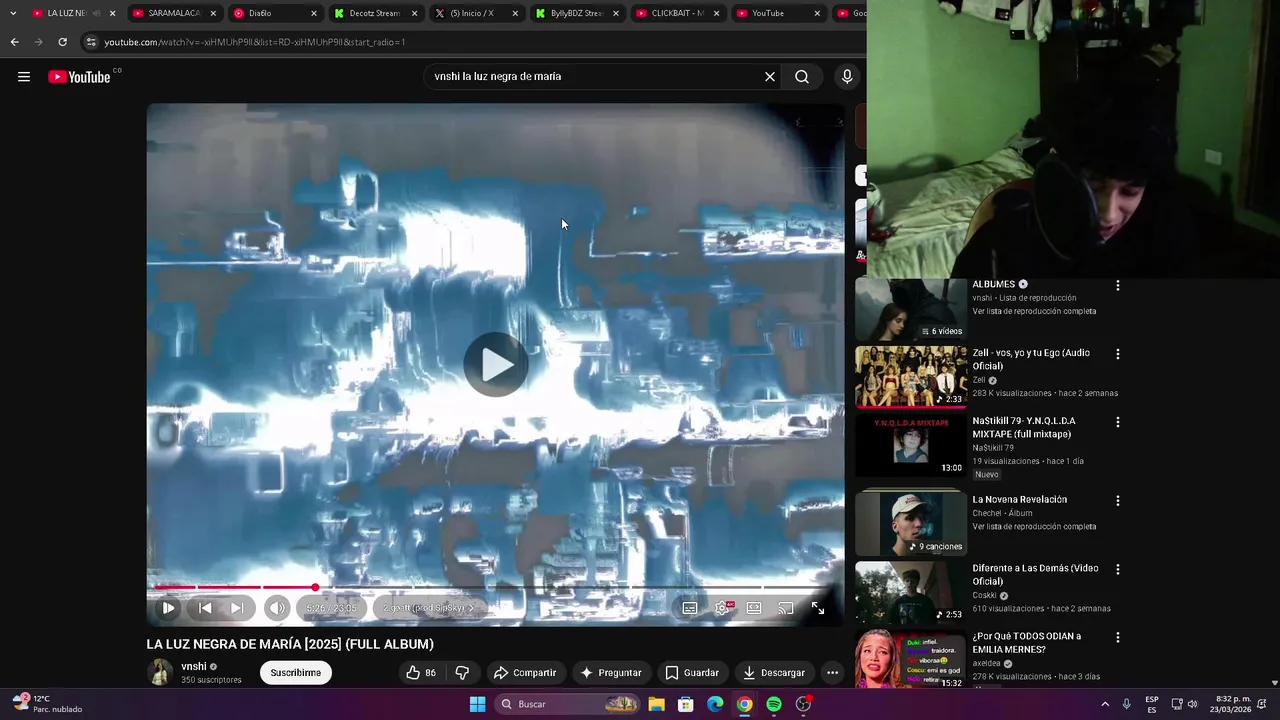The width and height of the screenshot is (1280, 720).
Task: Toggle theater mode
Action: click(754, 608)
